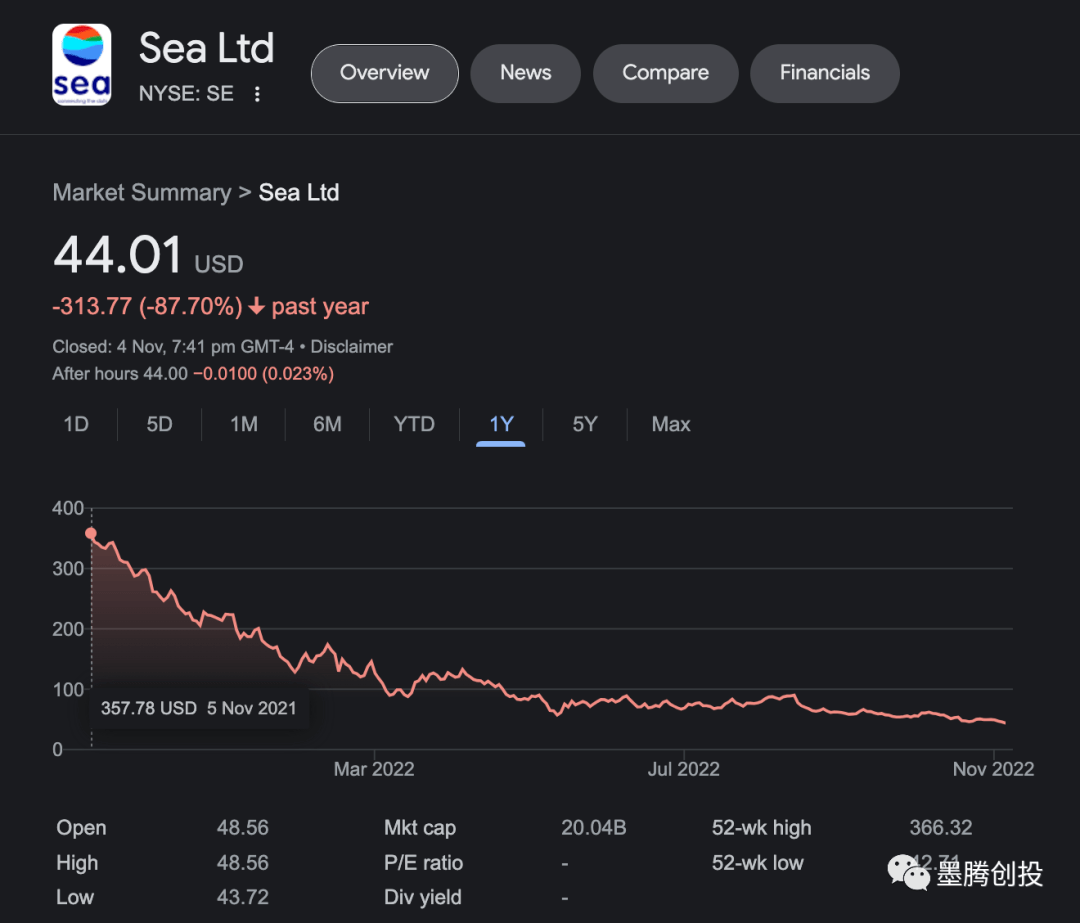Set chart range to 6M
Screen dimensions: 1080x923
[x=327, y=424]
